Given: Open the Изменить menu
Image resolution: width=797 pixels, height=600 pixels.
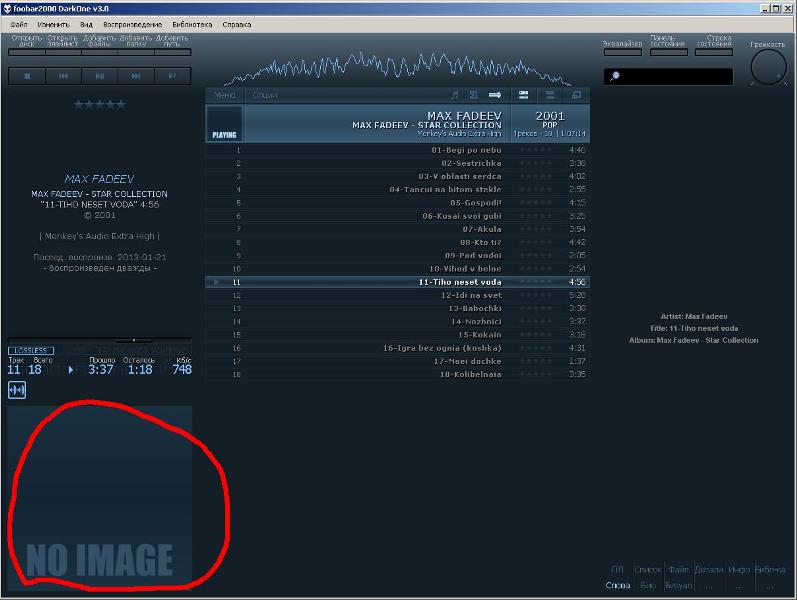Looking at the screenshot, I should (53, 24).
